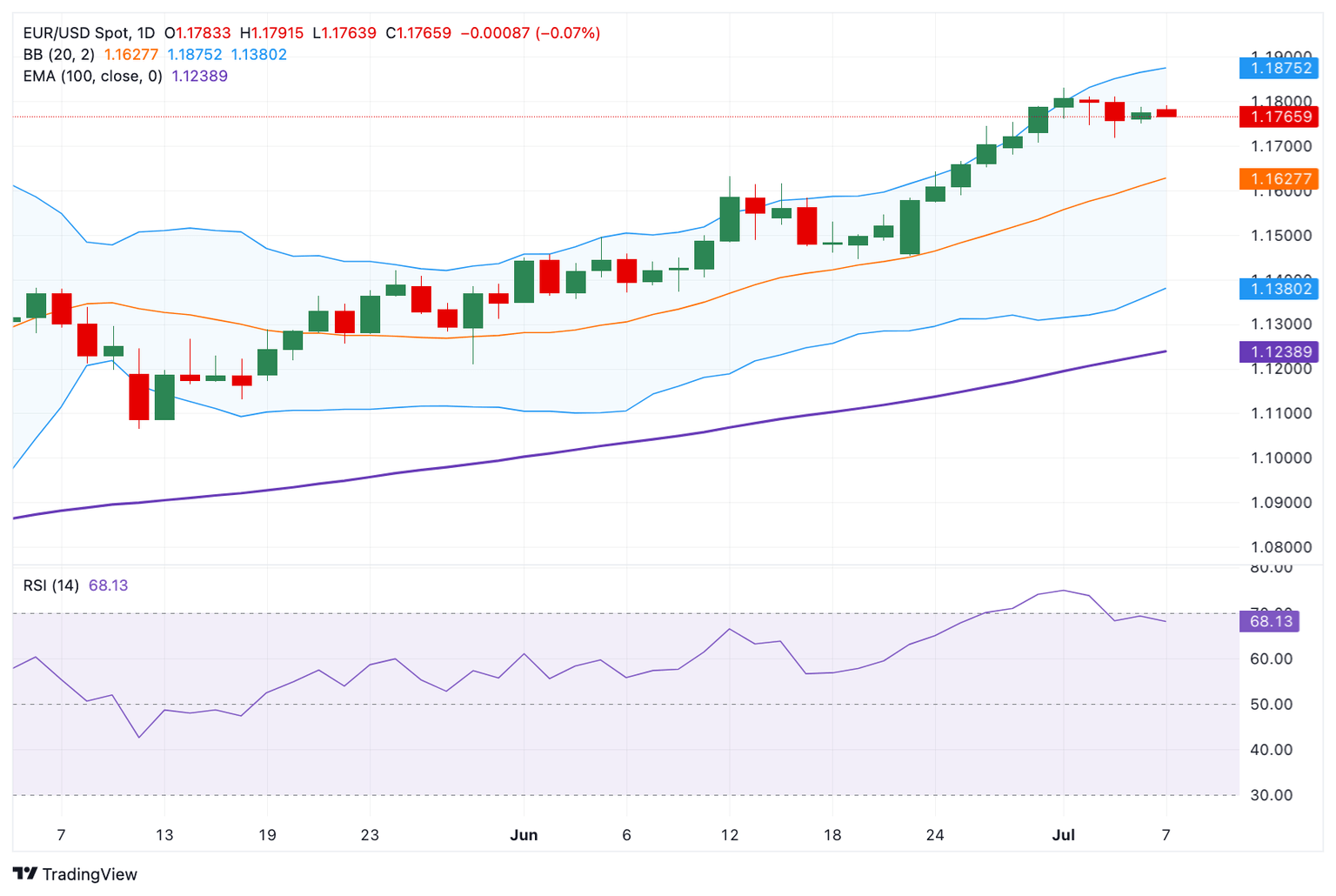Click the RSI (14) indicator label

coord(50,585)
